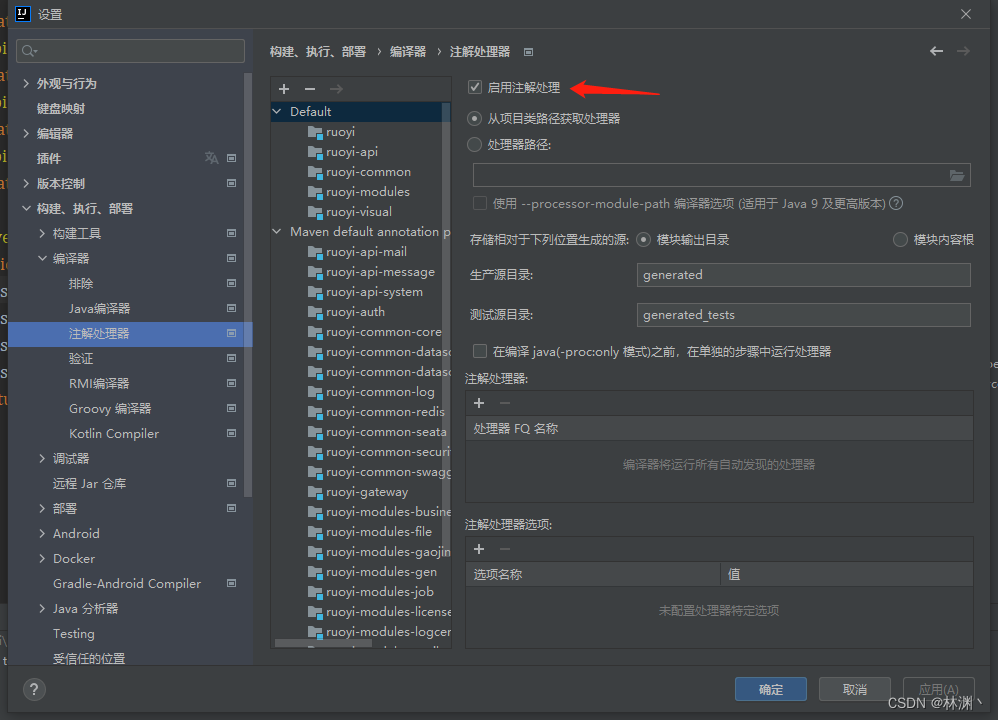Click the 测试源目录 generated_tests field
Image resolution: width=998 pixels, height=720 pixels.
[x=803, y=315]
